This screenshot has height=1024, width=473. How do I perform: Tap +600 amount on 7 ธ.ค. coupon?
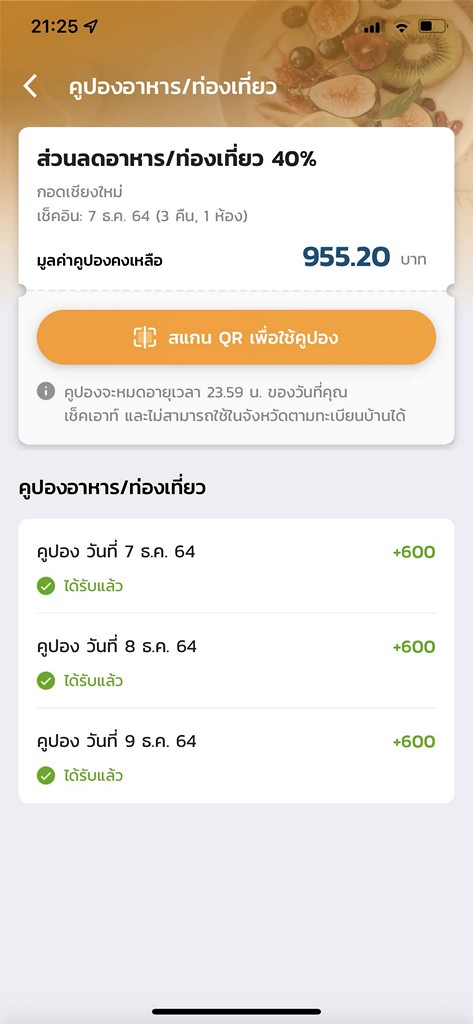point(414,552)
